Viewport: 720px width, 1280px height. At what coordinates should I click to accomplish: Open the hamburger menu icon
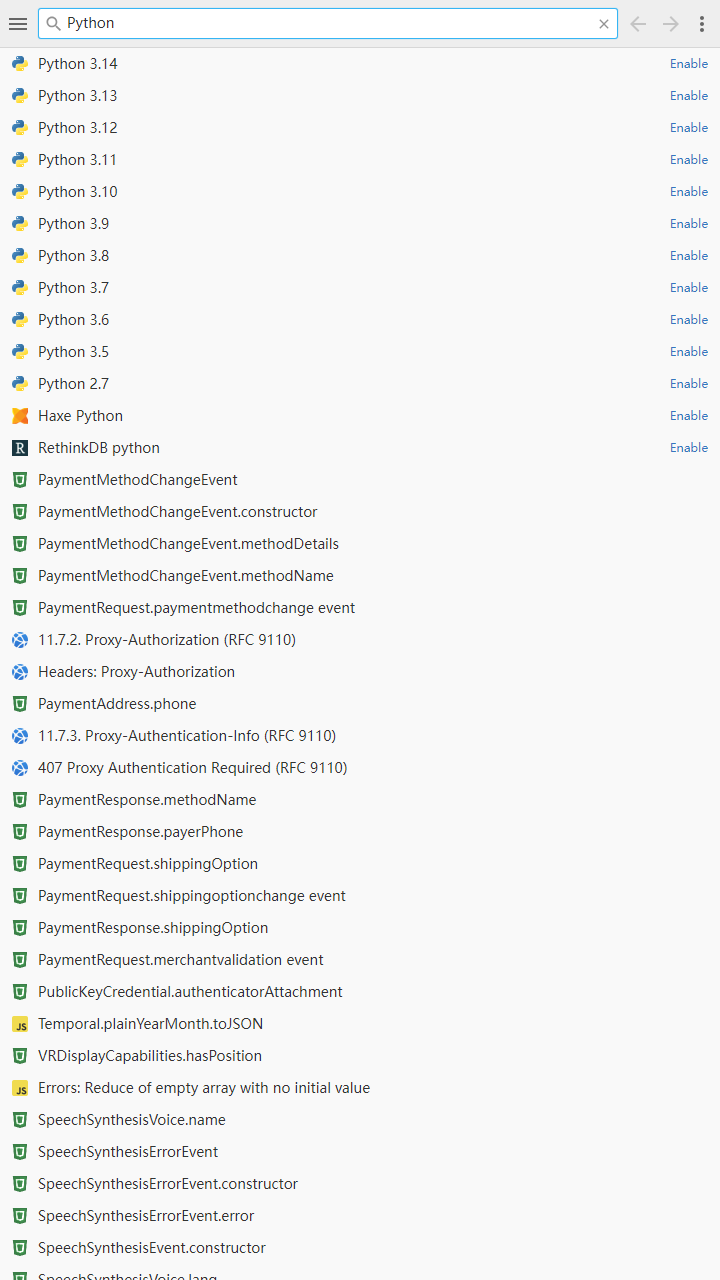tap(18, 24)
